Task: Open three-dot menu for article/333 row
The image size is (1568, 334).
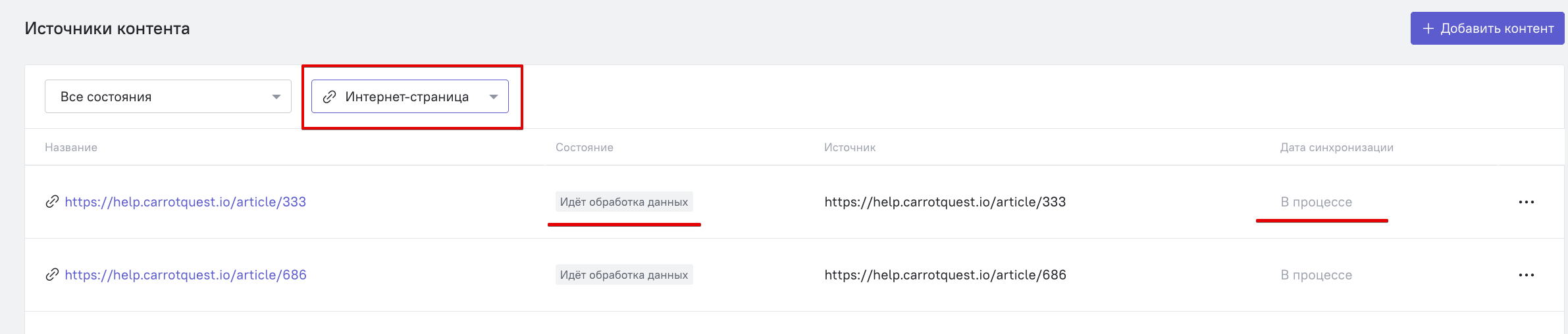Action: coord(1526,202)
